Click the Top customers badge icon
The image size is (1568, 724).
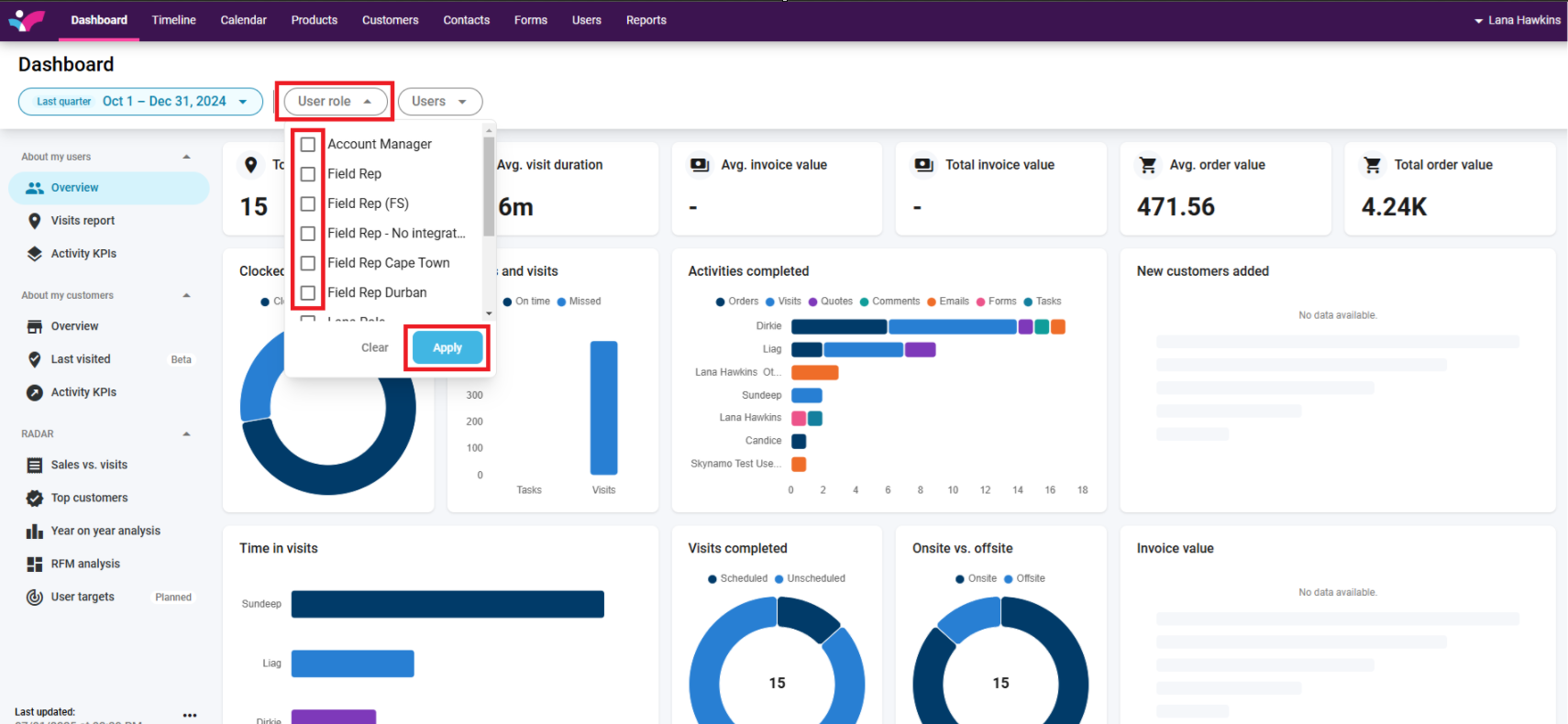coord(35,499)
